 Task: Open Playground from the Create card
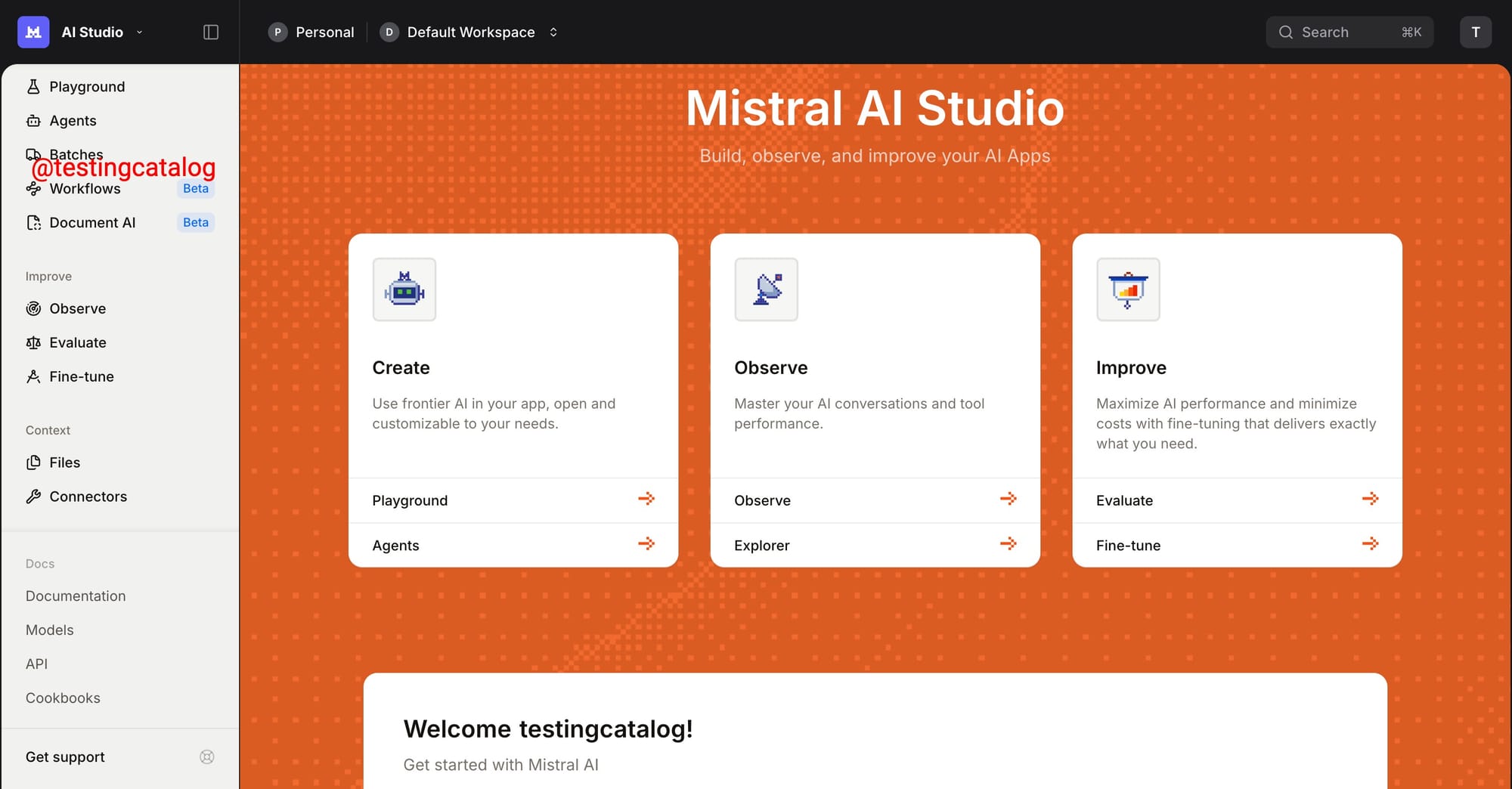click(513, 500)
